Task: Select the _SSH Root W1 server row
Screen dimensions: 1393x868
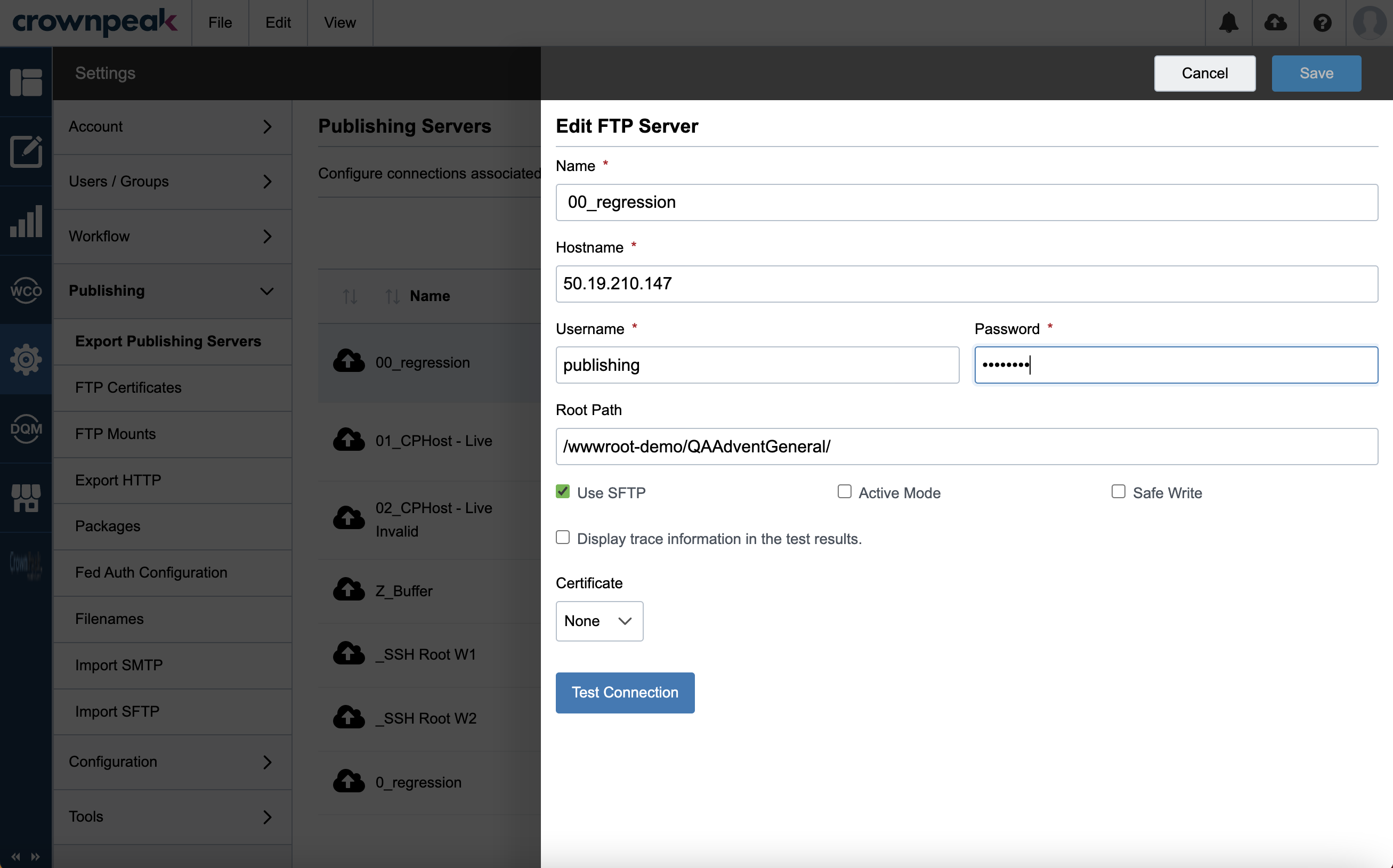Action: [430, 655]
